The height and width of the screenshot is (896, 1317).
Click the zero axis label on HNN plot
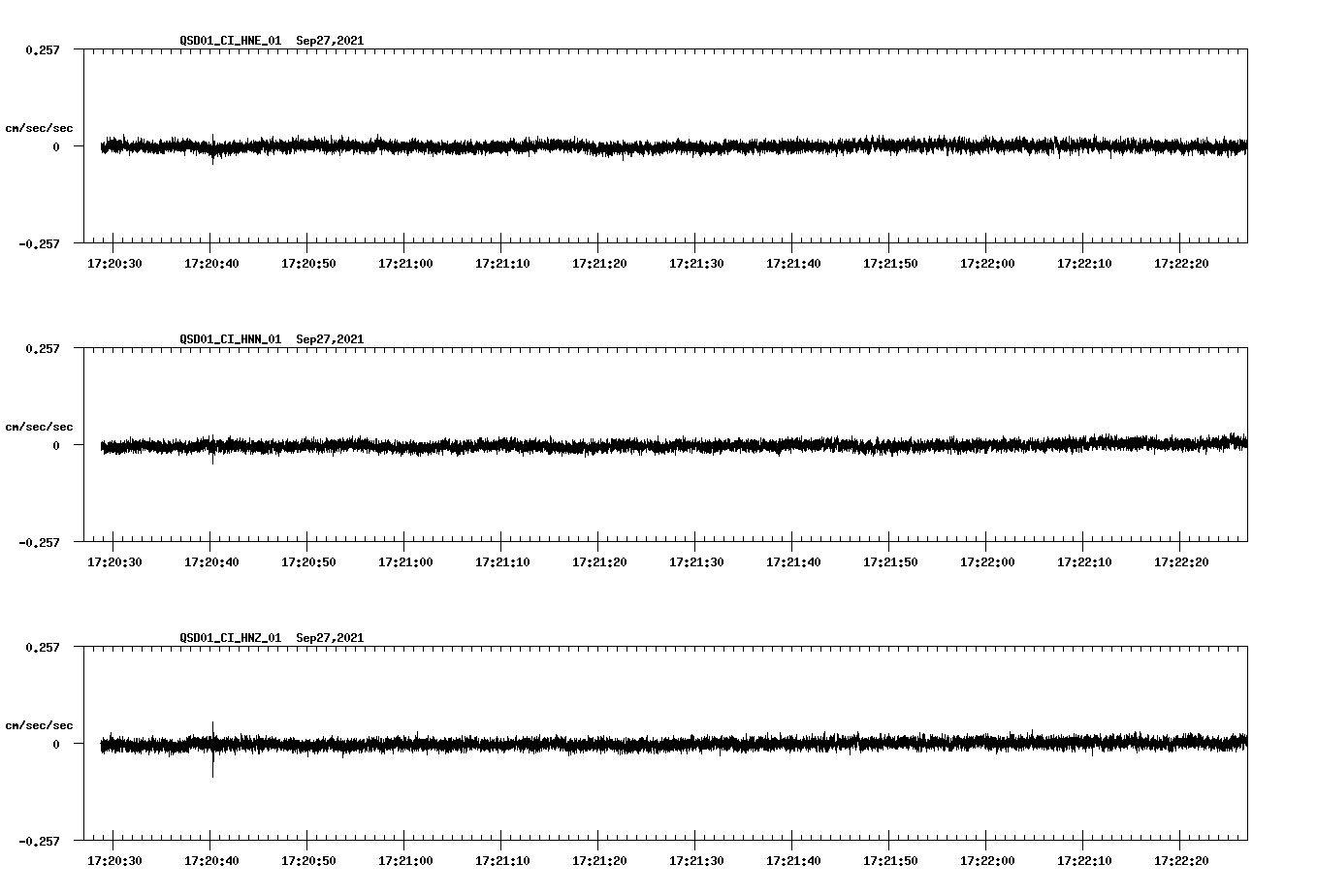(56, 445)
